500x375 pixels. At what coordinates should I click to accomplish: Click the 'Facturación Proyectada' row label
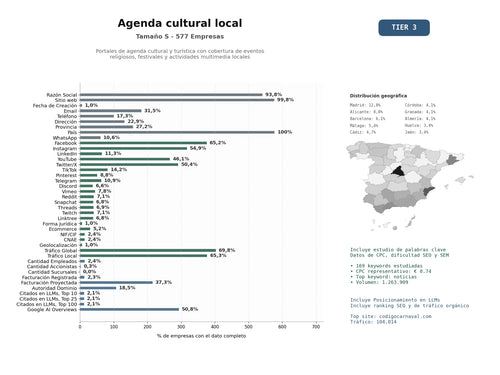pyautogui.click(x=49, y=283)
